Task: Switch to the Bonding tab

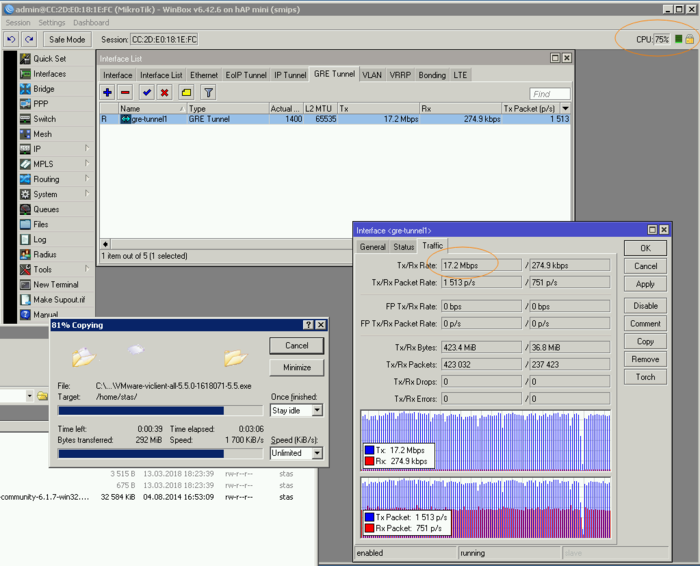Action: 432,75
